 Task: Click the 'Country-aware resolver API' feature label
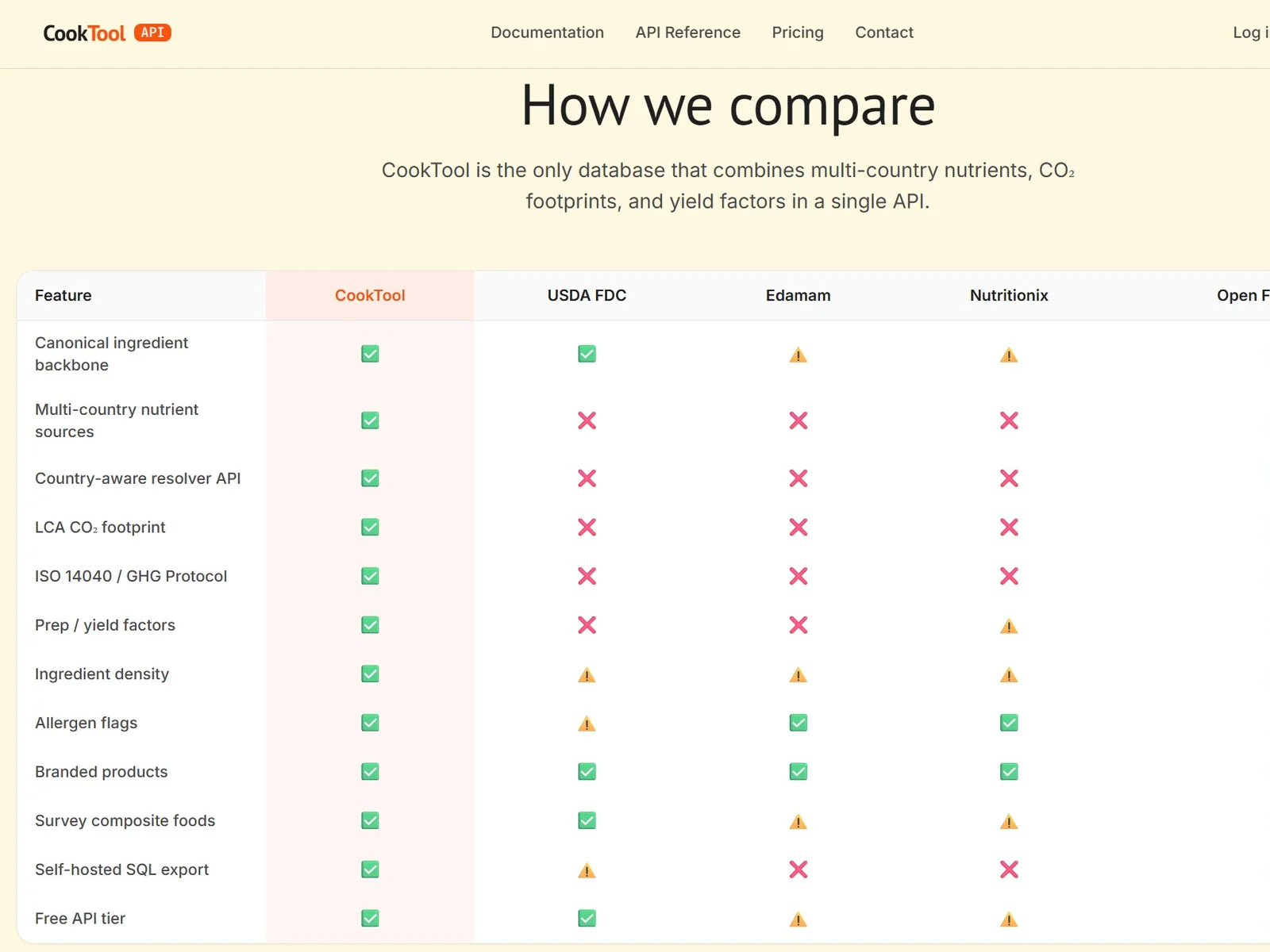[138, 478]
